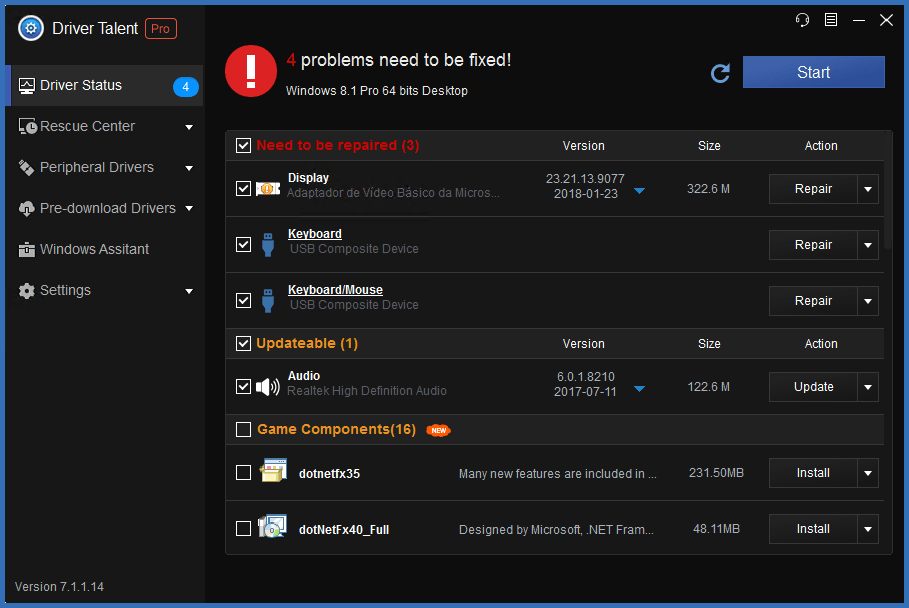The width and height of the screenshot is (909, 608).
Task: Click the Peripheral Drivers plug icon
Action: [x=26, y=168]
